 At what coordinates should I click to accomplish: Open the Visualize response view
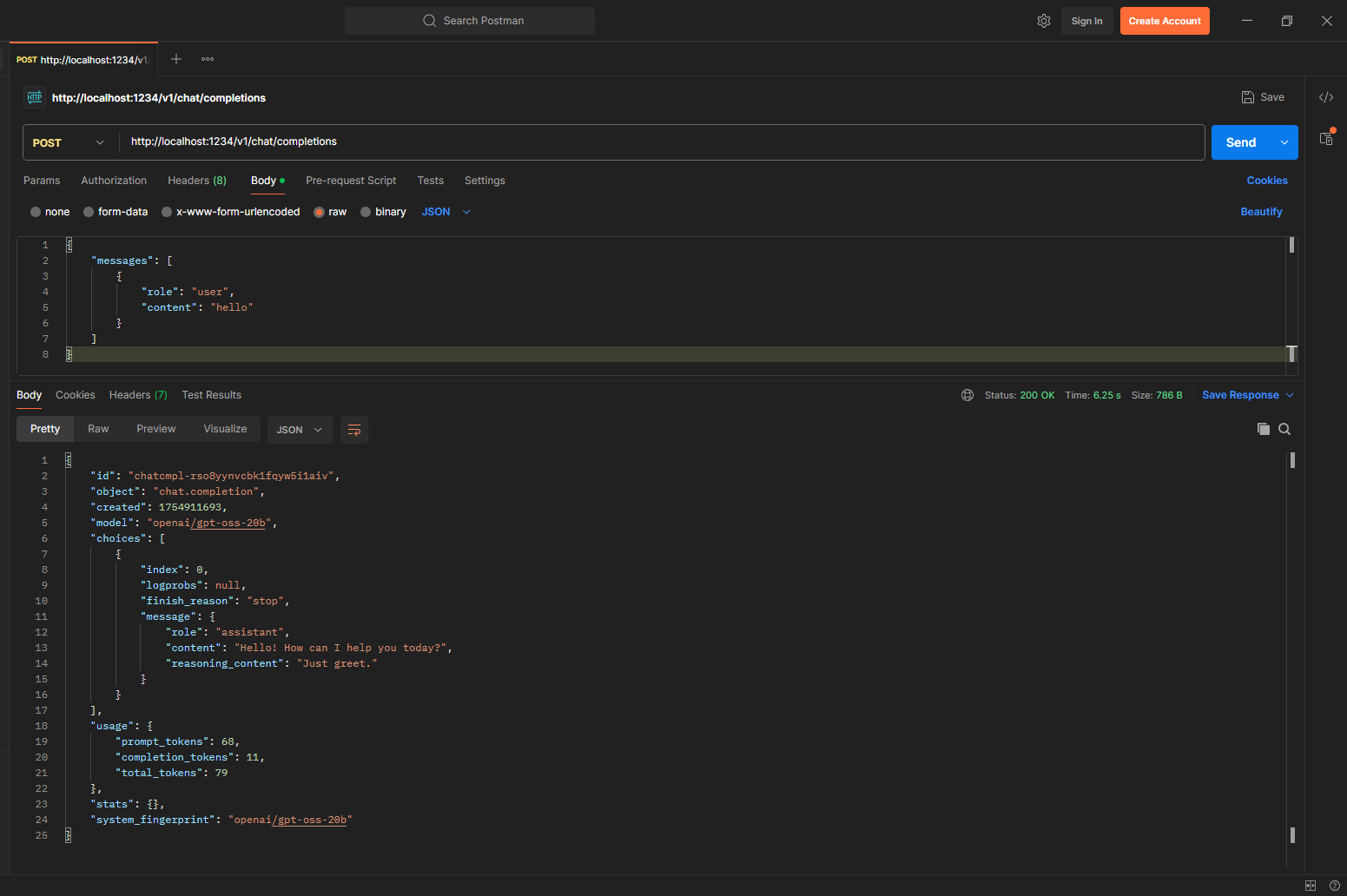pyautogui.click(x=225, y=428)
